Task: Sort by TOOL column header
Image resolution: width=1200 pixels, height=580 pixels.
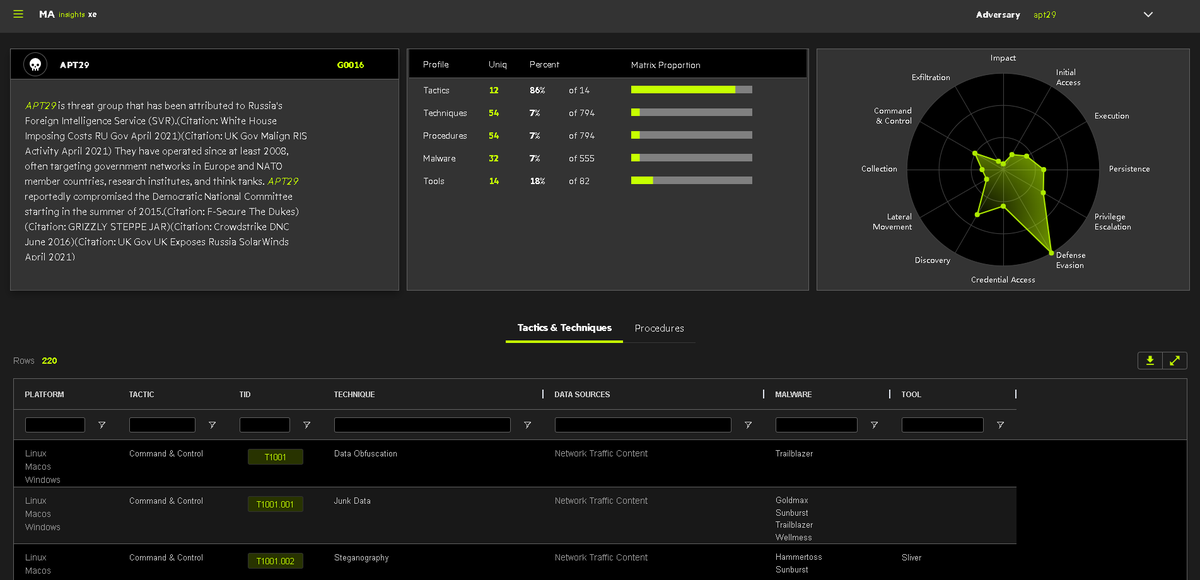Action: [912, 394]
